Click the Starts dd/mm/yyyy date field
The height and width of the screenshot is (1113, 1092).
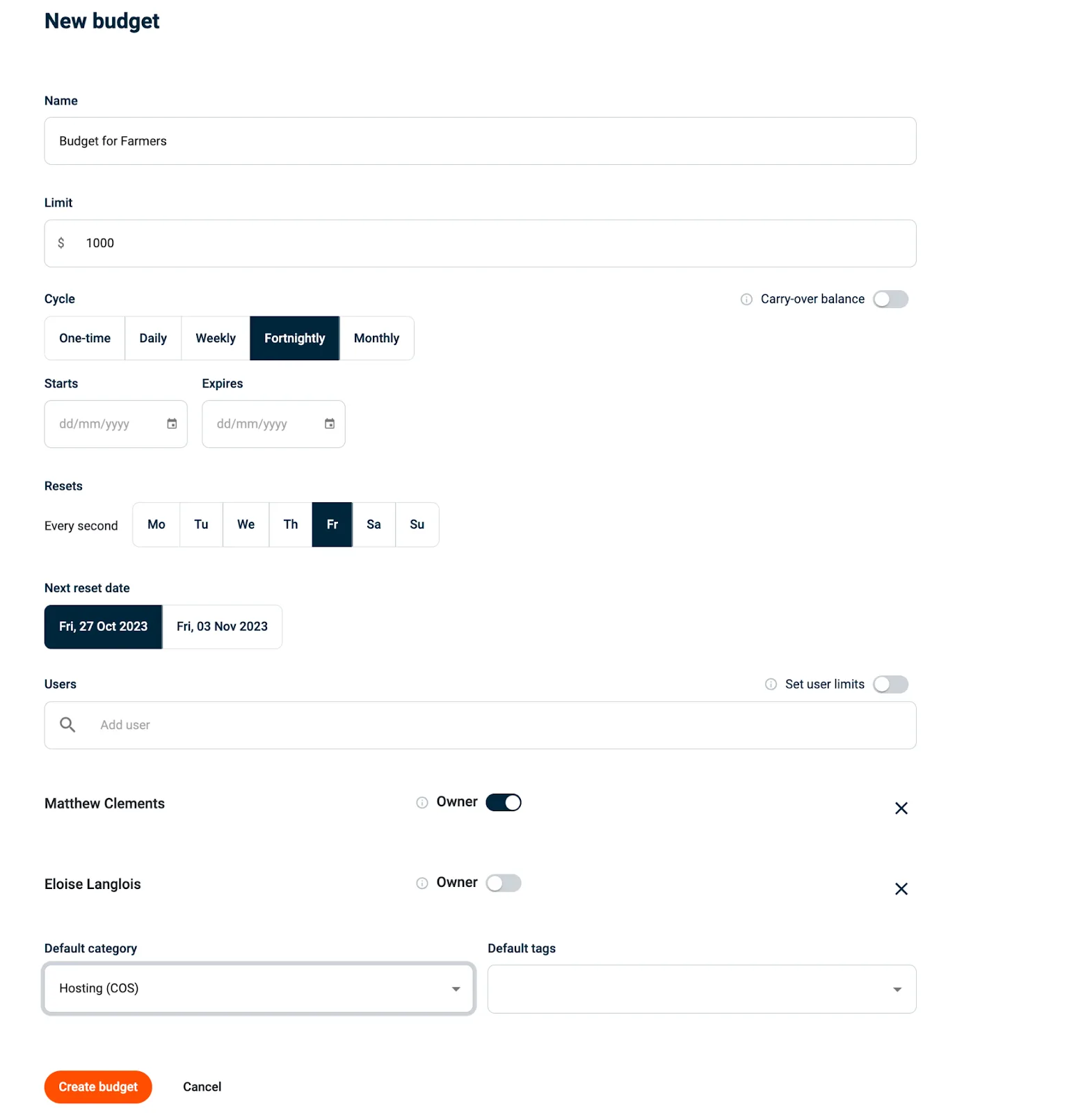116,424
